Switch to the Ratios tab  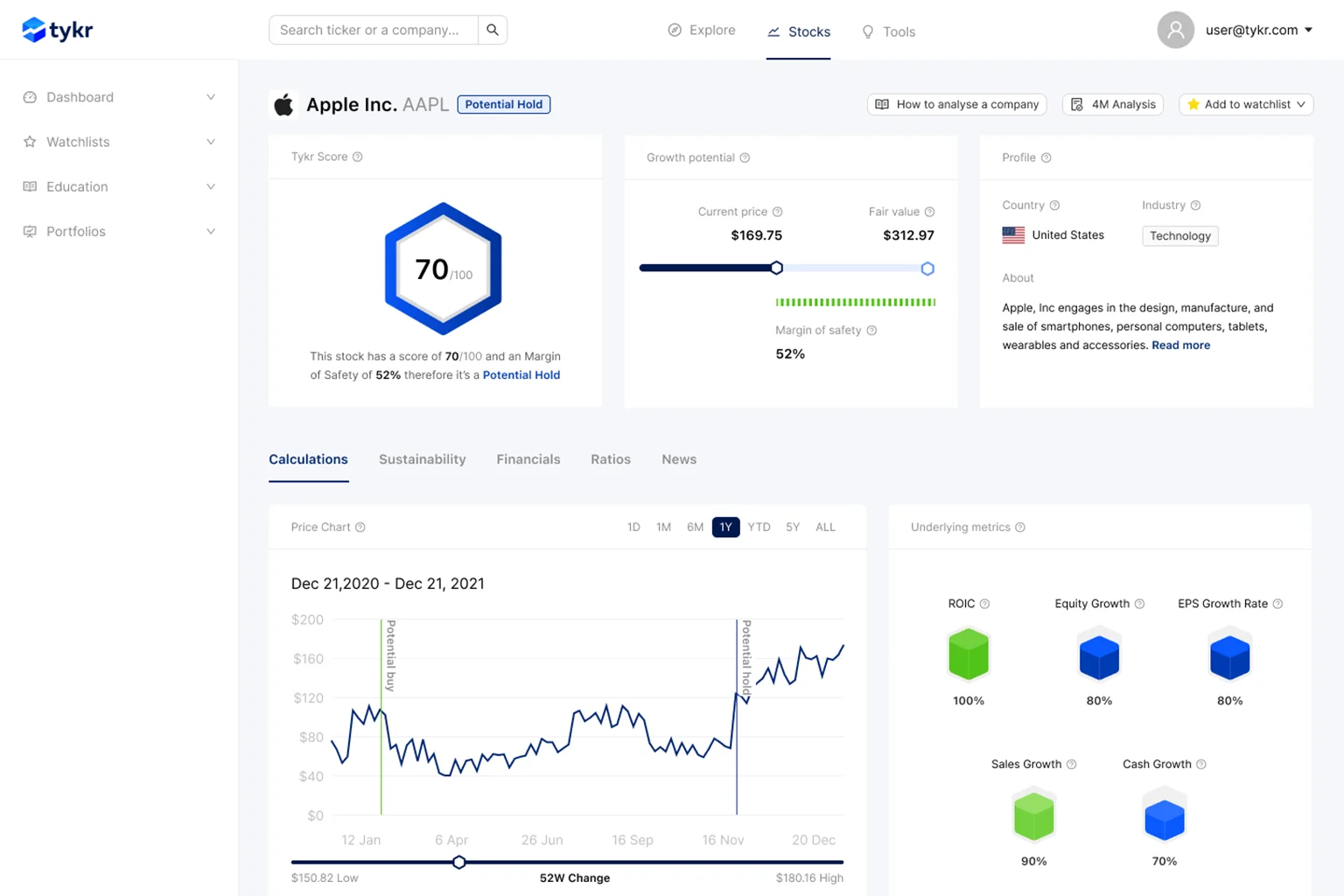click(611, 459)
